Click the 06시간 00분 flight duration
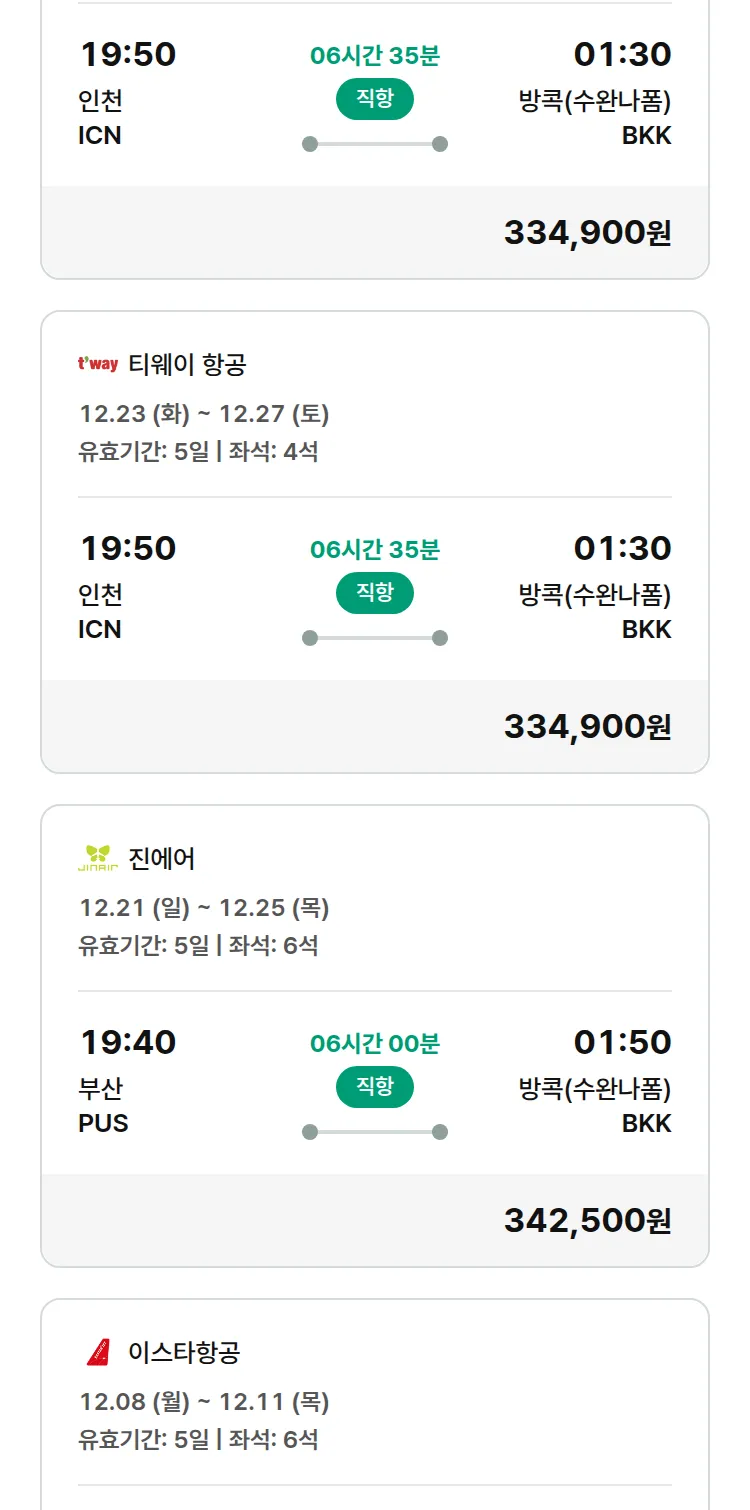 pos(375,1043)
